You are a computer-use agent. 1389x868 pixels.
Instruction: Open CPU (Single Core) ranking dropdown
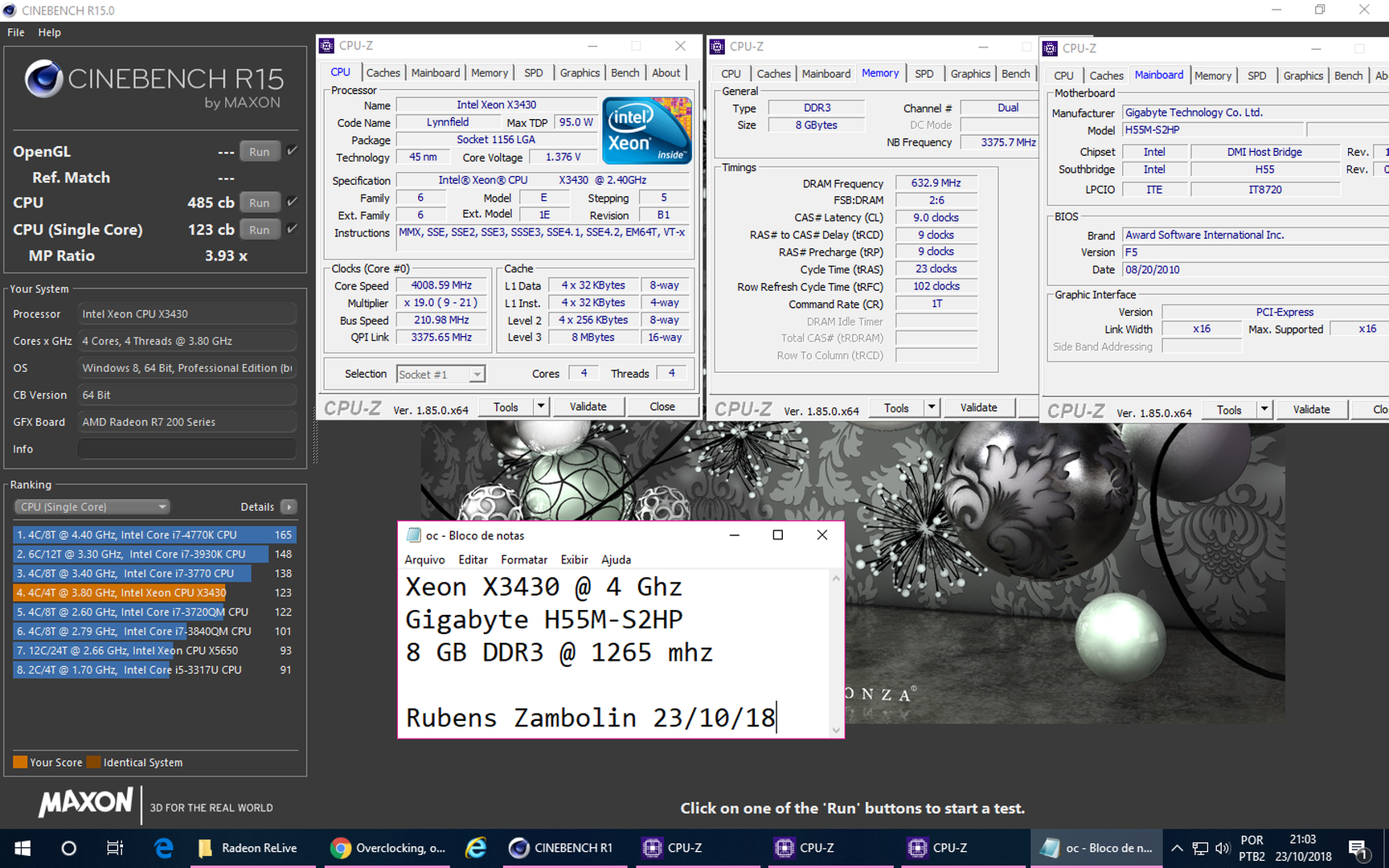[x=92, y=507]
